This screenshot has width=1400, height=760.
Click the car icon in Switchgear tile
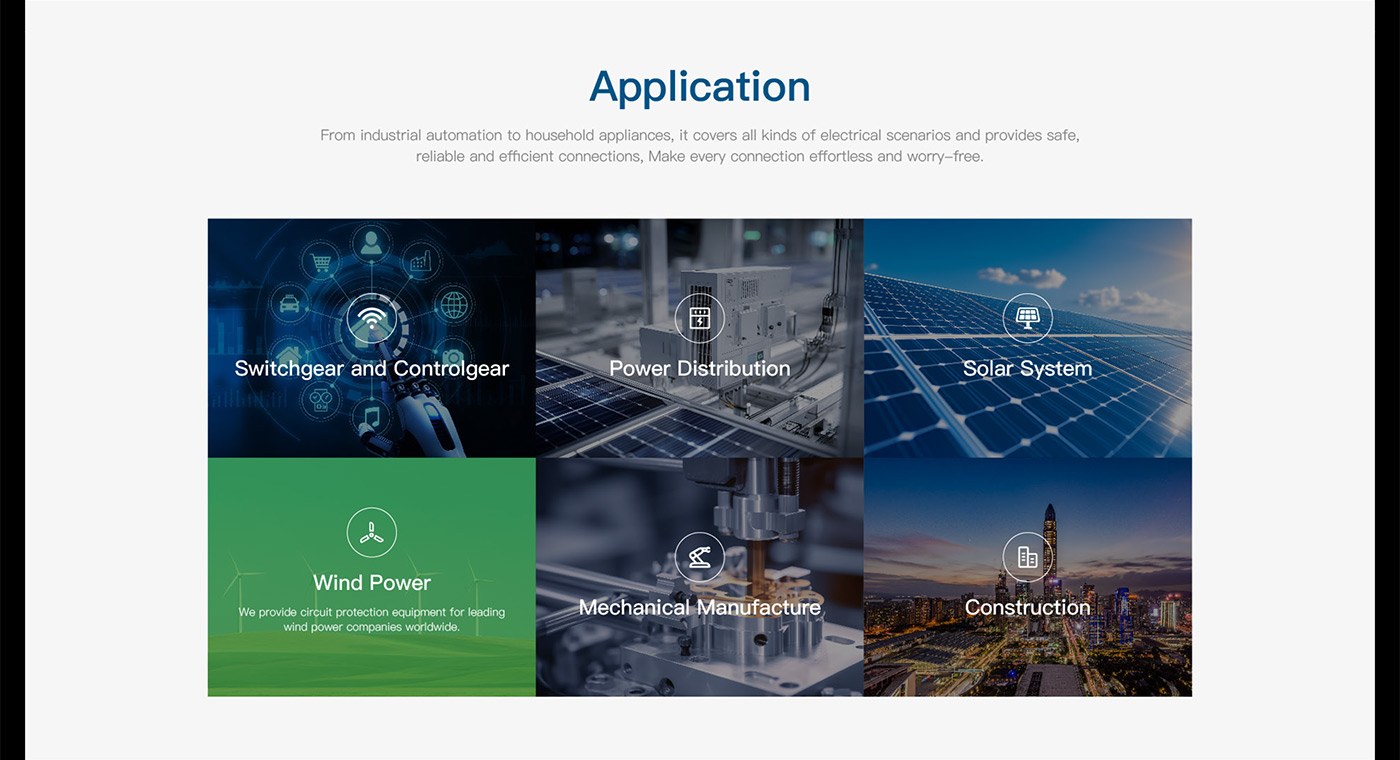pos(289,303)
